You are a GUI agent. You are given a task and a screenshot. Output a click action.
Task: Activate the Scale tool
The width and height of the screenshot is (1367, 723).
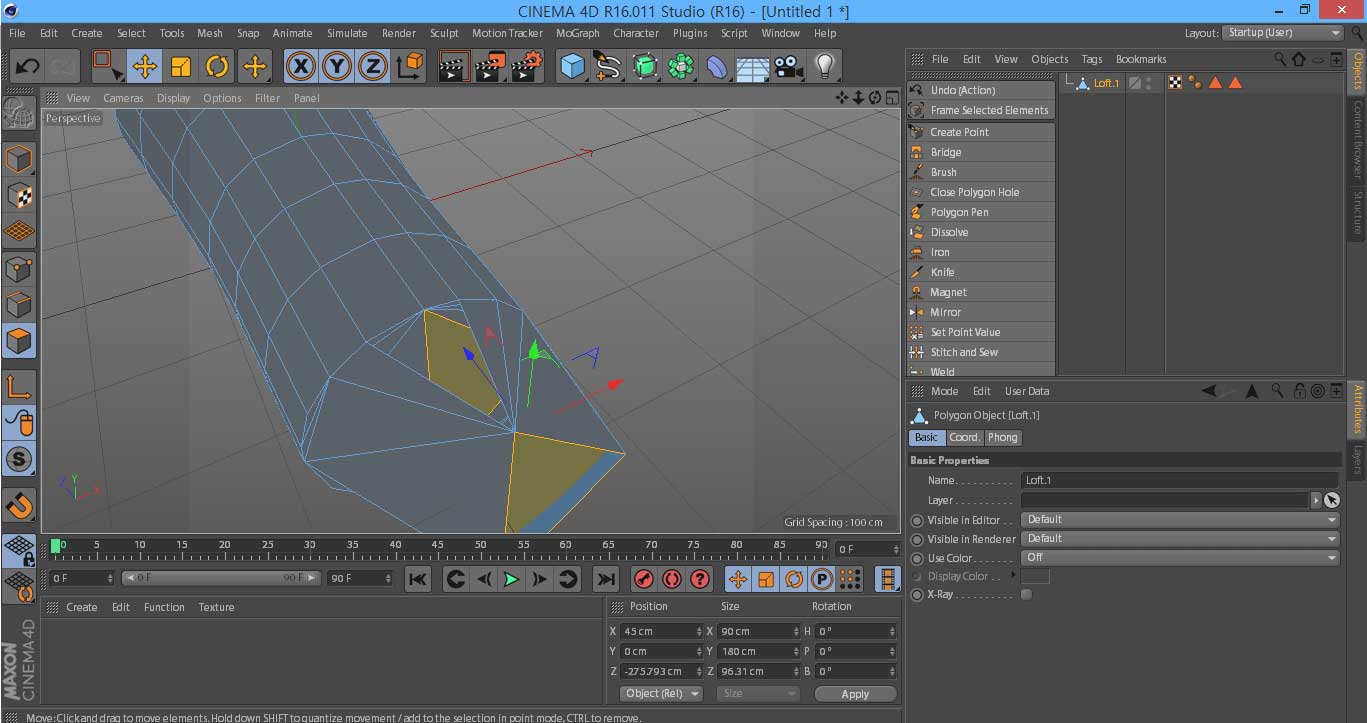(181, 67)
